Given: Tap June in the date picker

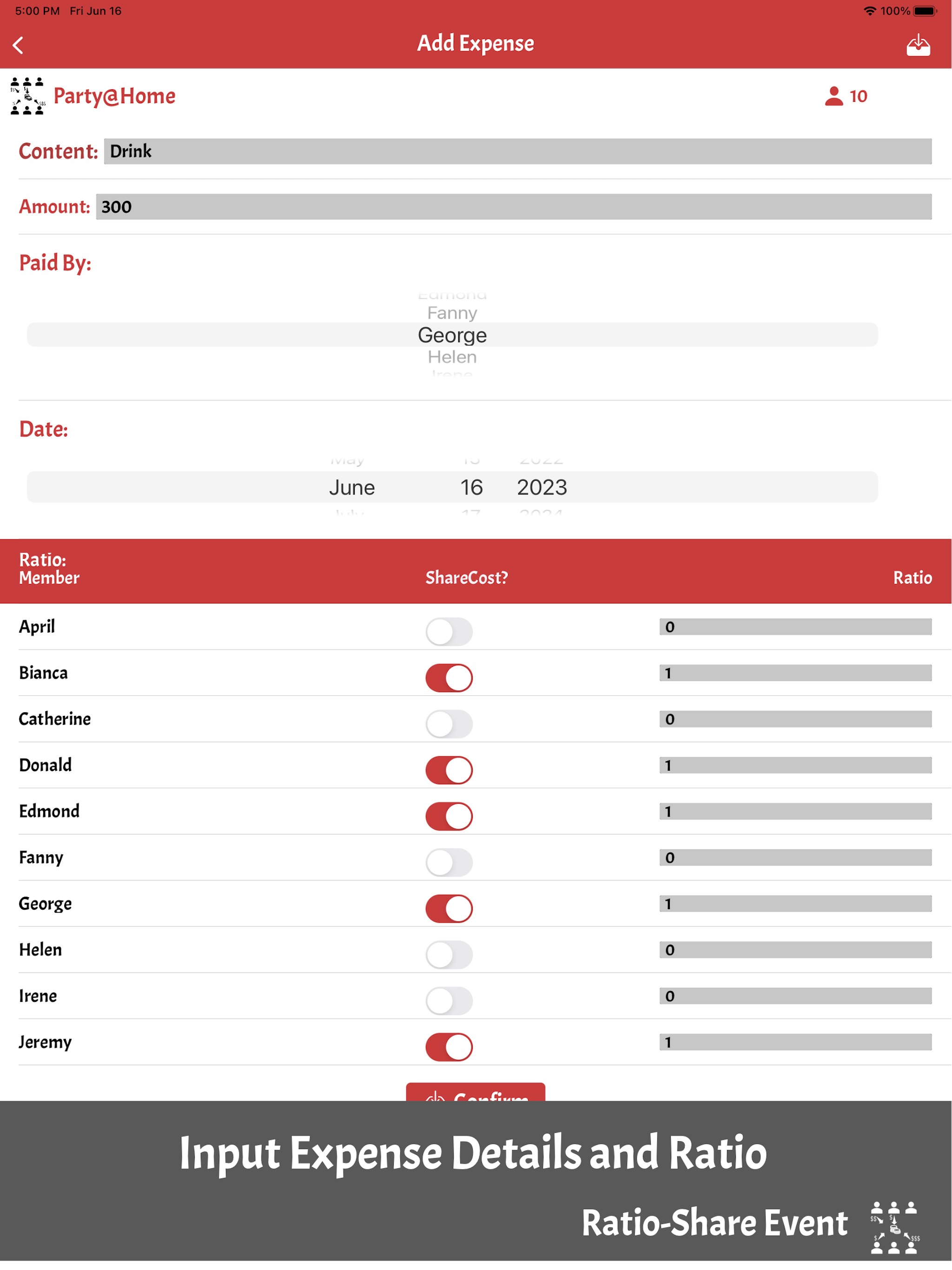Looking at the screenshot, I should click(351, 488).
